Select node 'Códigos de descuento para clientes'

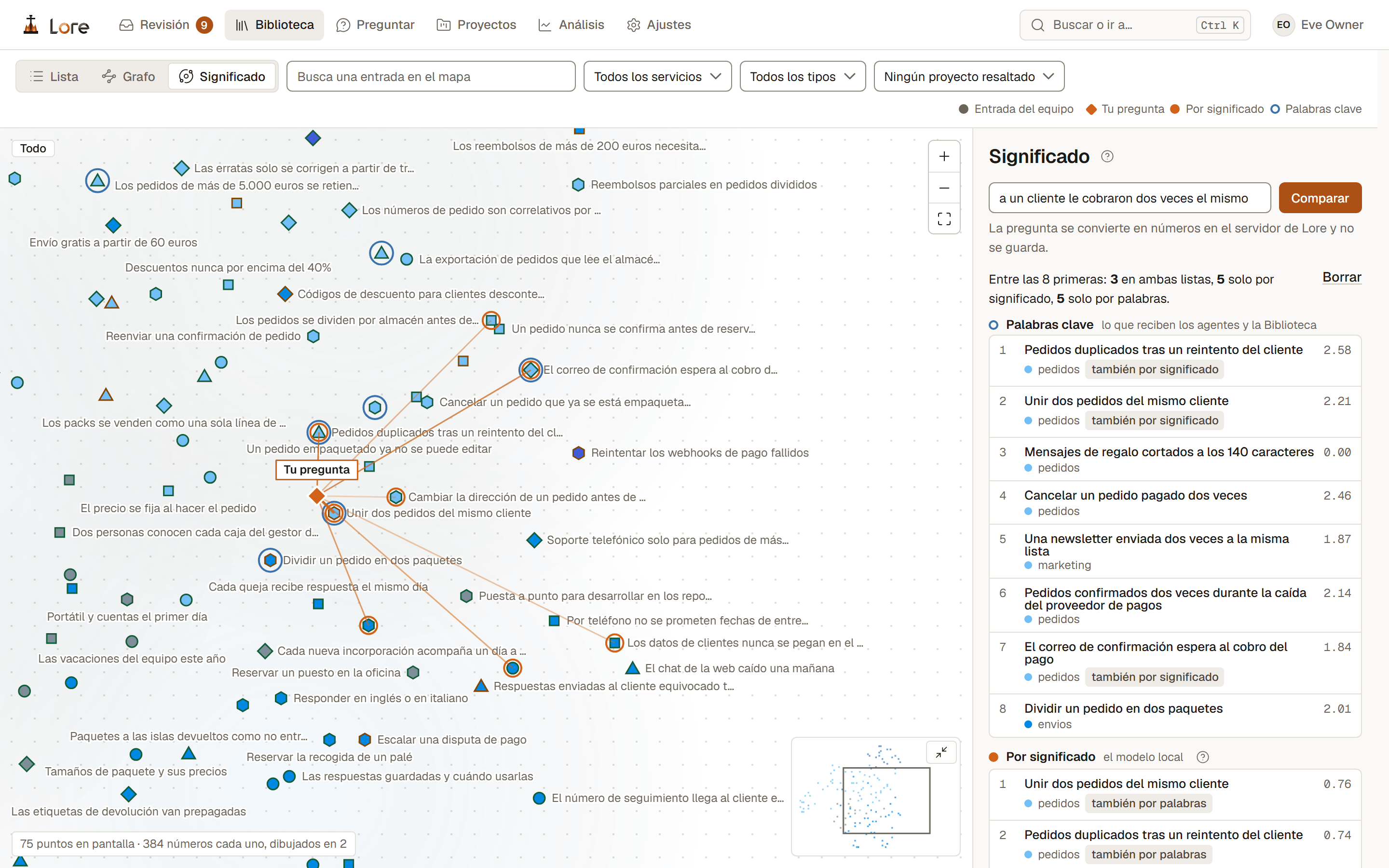285,294
